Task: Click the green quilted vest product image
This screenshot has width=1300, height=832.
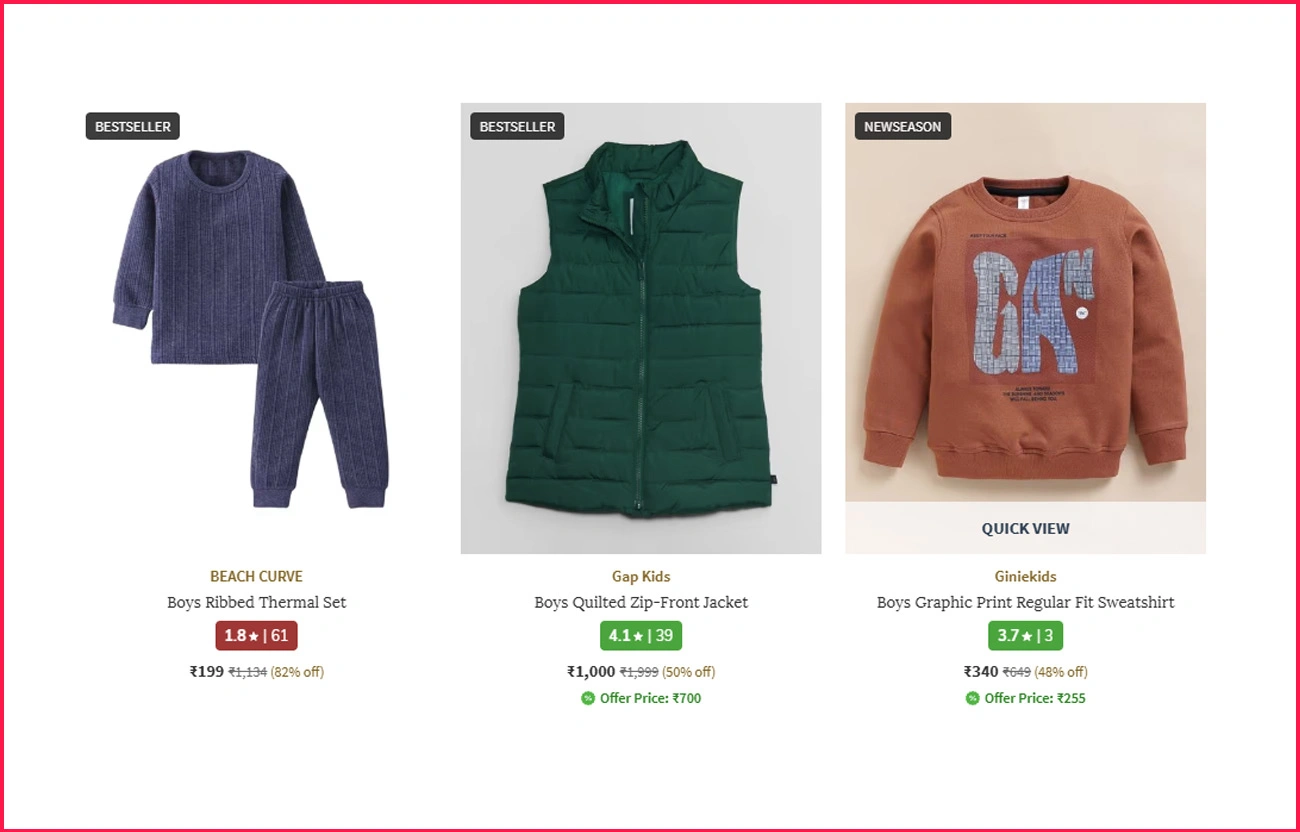Action: (641, 328)
